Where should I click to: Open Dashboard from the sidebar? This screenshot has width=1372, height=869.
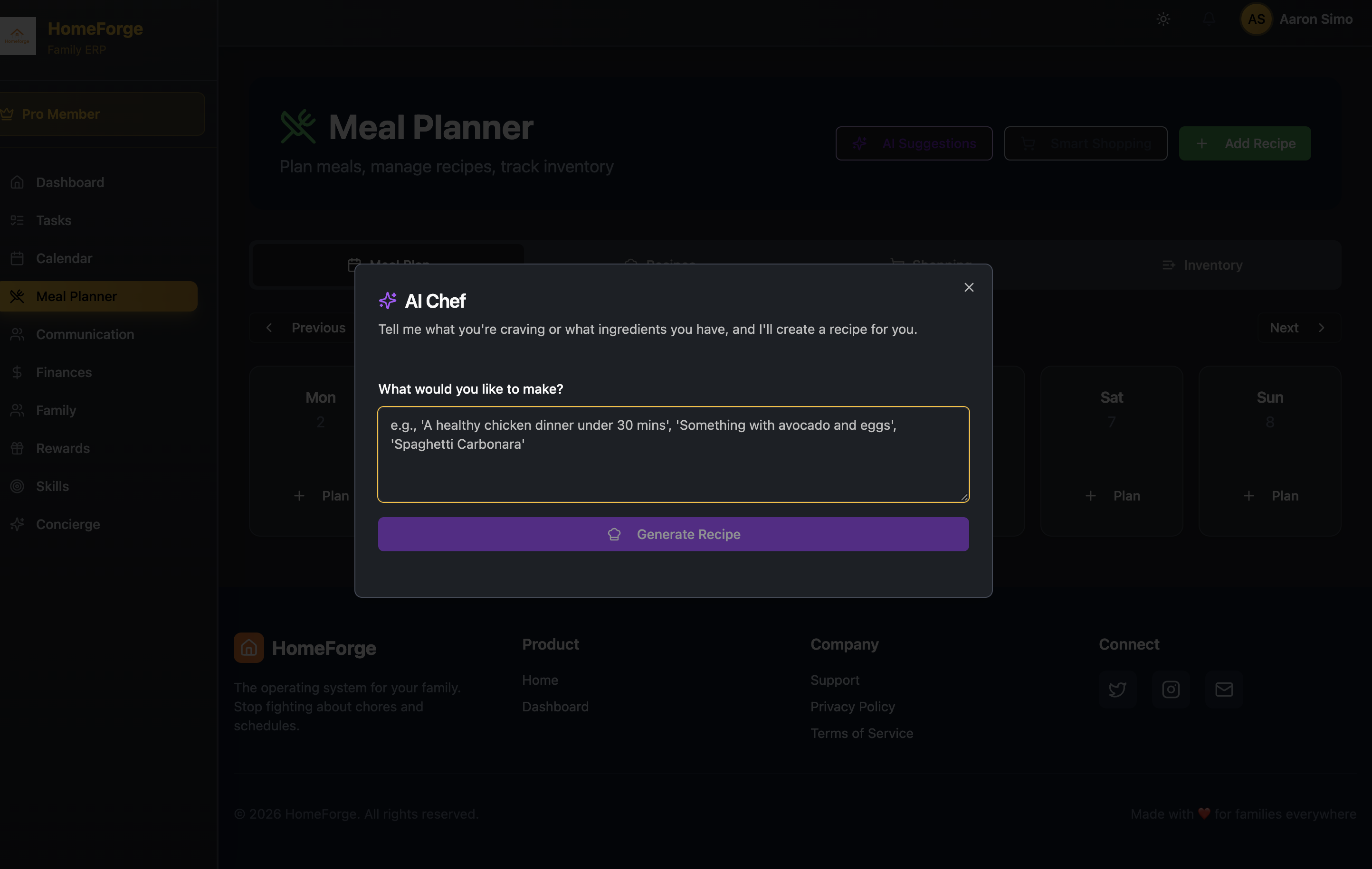pos(70,182)
